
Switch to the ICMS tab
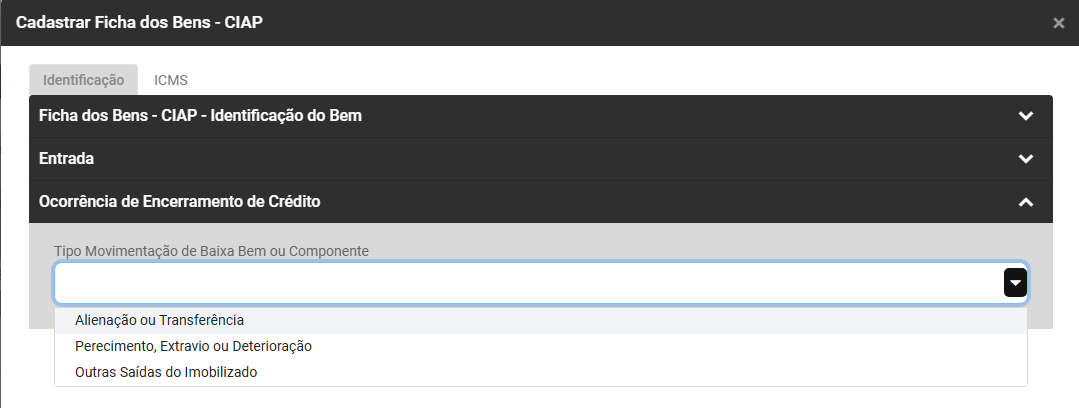click(x=171, y=79)
